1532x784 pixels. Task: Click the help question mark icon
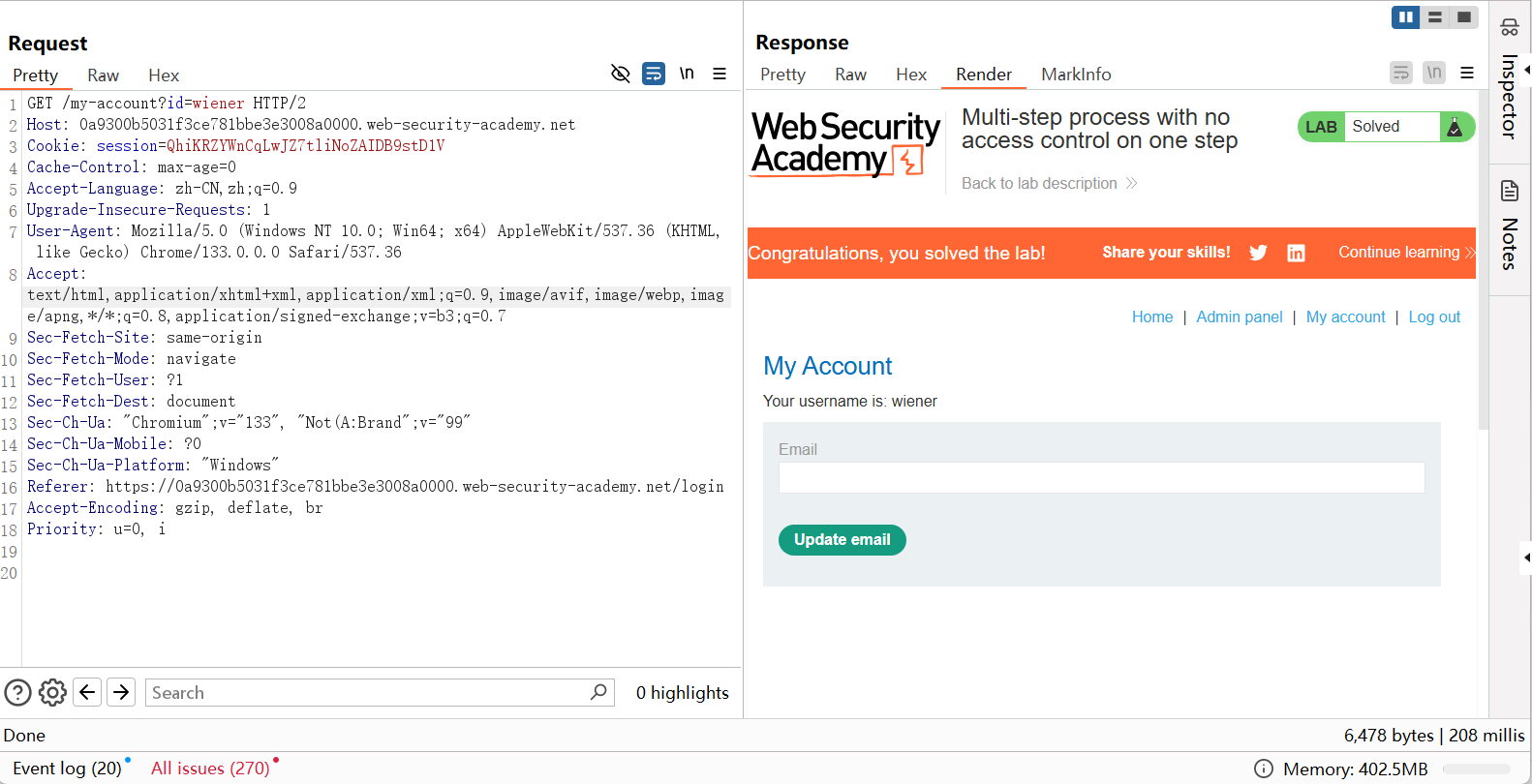18,692
